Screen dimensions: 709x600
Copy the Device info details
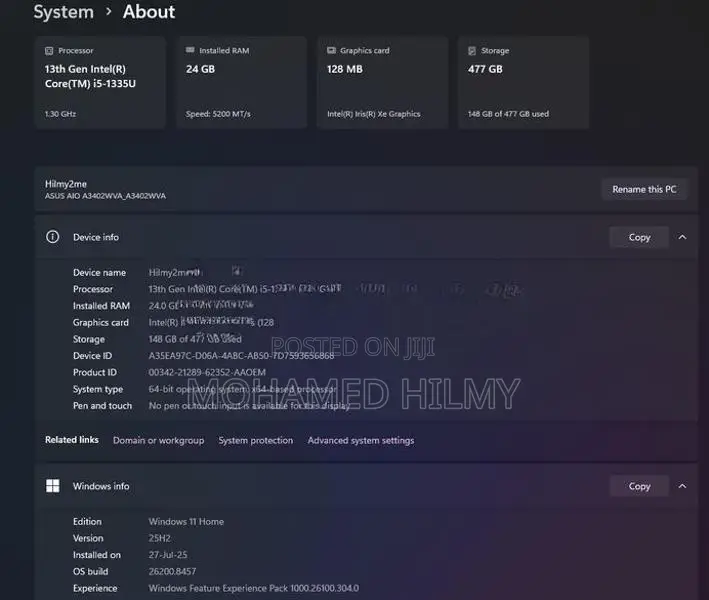(x=639, y=237)
